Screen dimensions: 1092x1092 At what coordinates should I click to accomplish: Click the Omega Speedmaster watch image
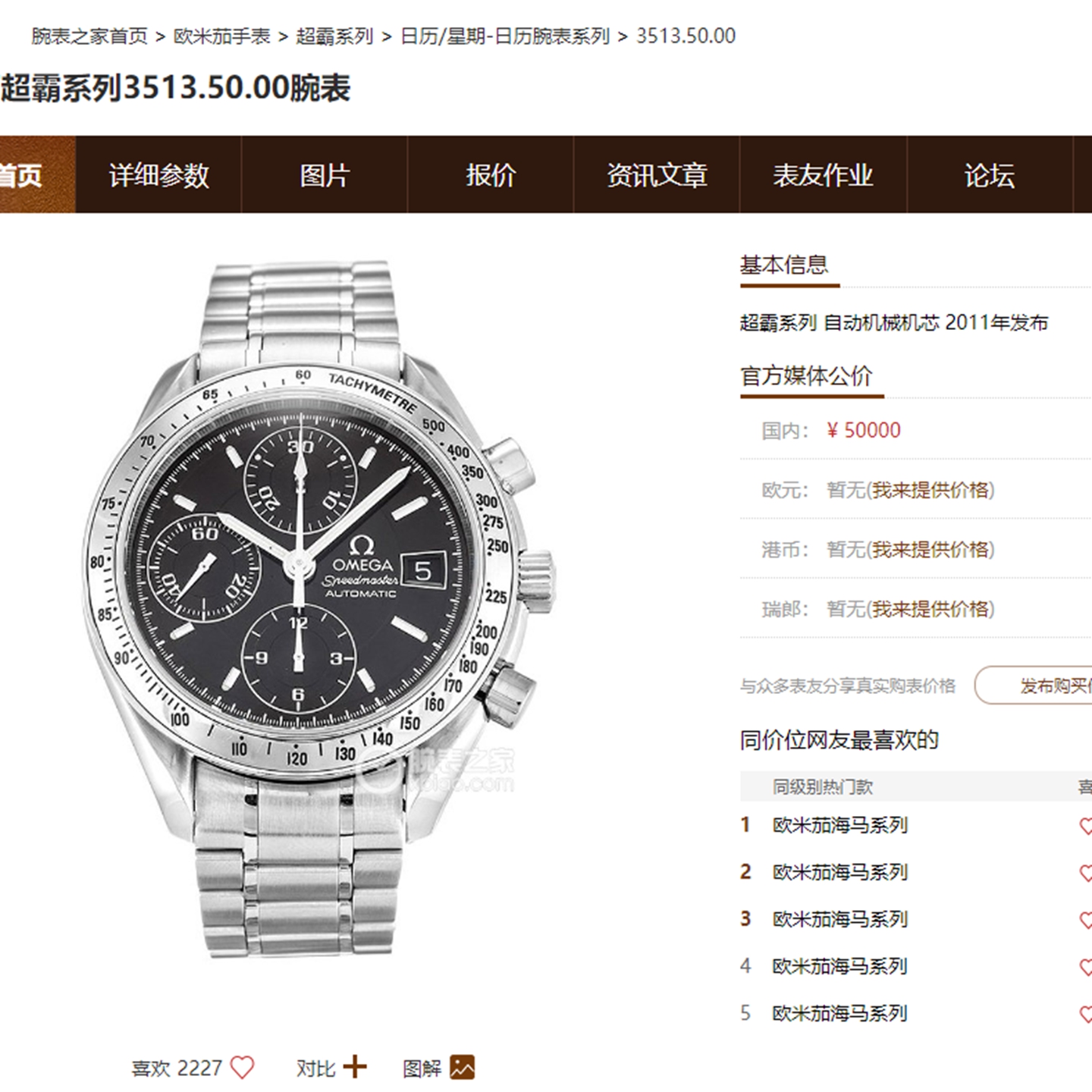318,607
